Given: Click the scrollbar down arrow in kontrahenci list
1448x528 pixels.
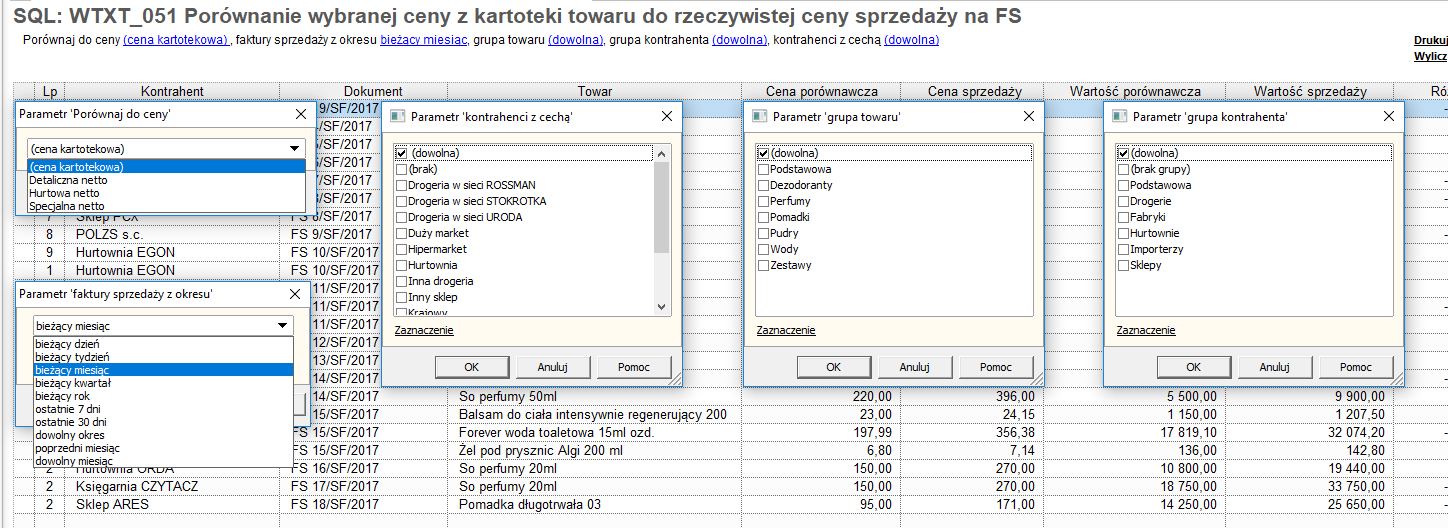Looking at the screenshot, I should click(x=661, y=308).
